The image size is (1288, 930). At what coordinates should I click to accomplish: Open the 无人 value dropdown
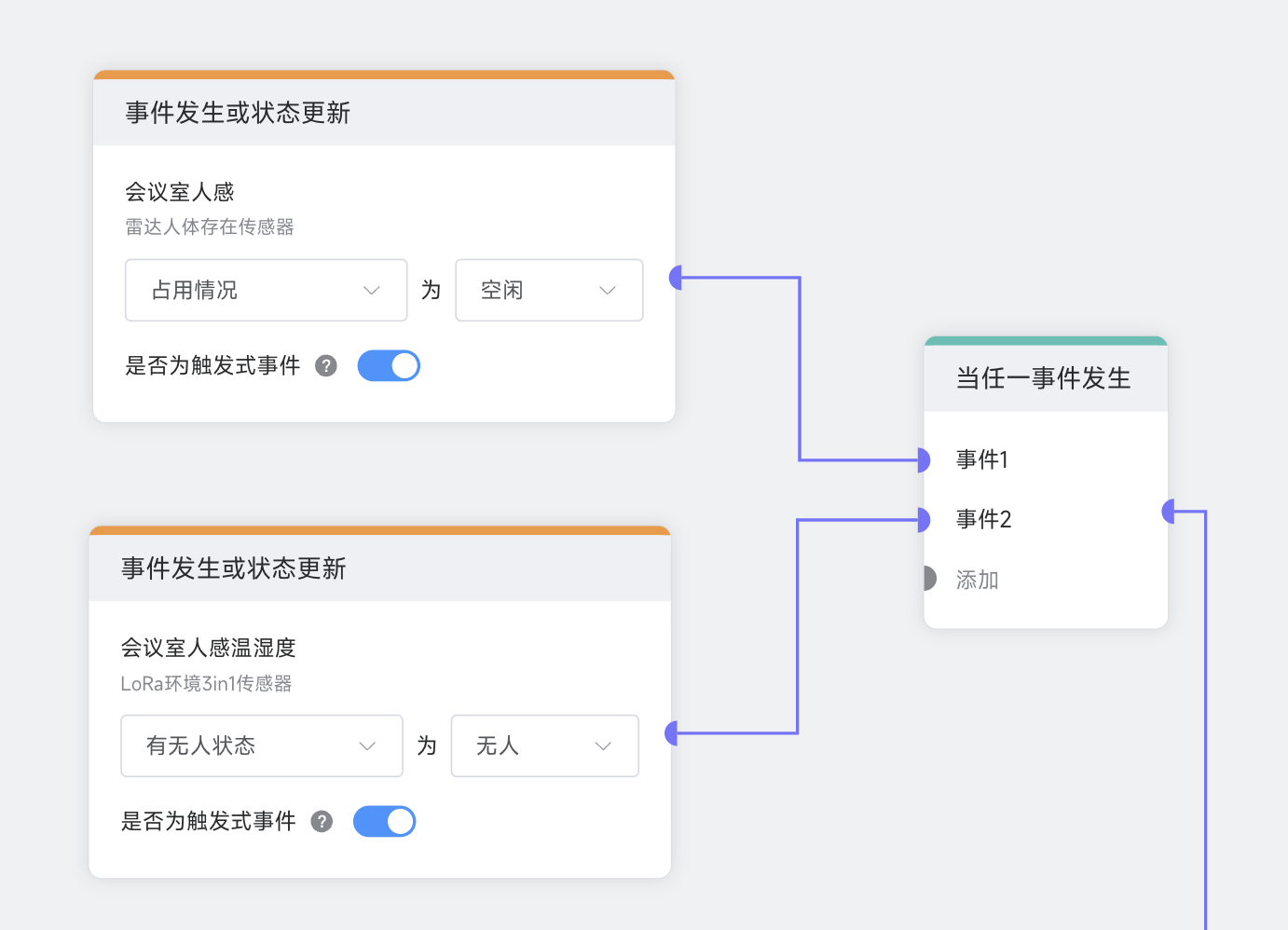tap(544, 745)
